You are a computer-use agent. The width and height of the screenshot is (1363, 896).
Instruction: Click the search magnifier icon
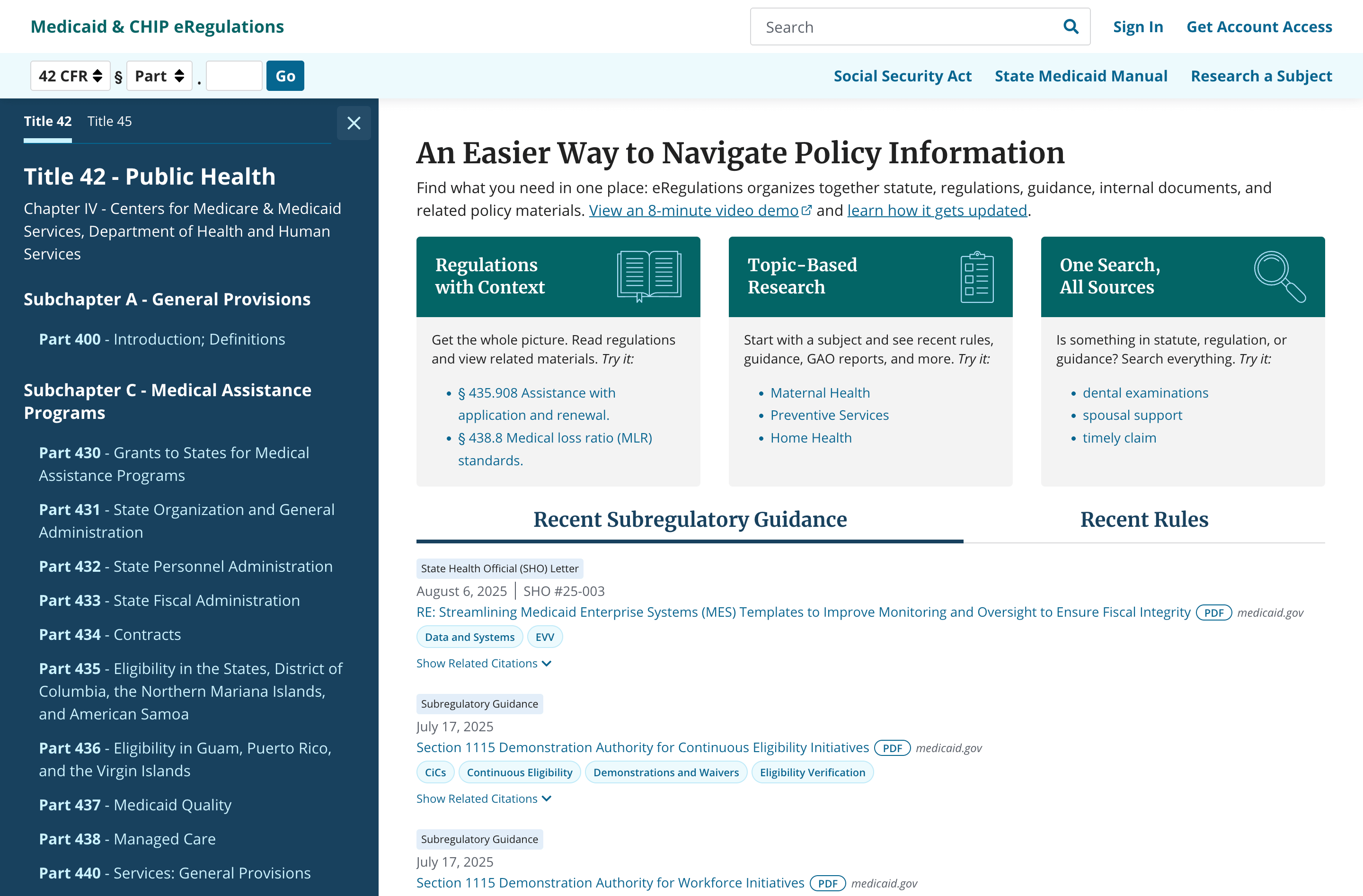tap(1071, 27)
